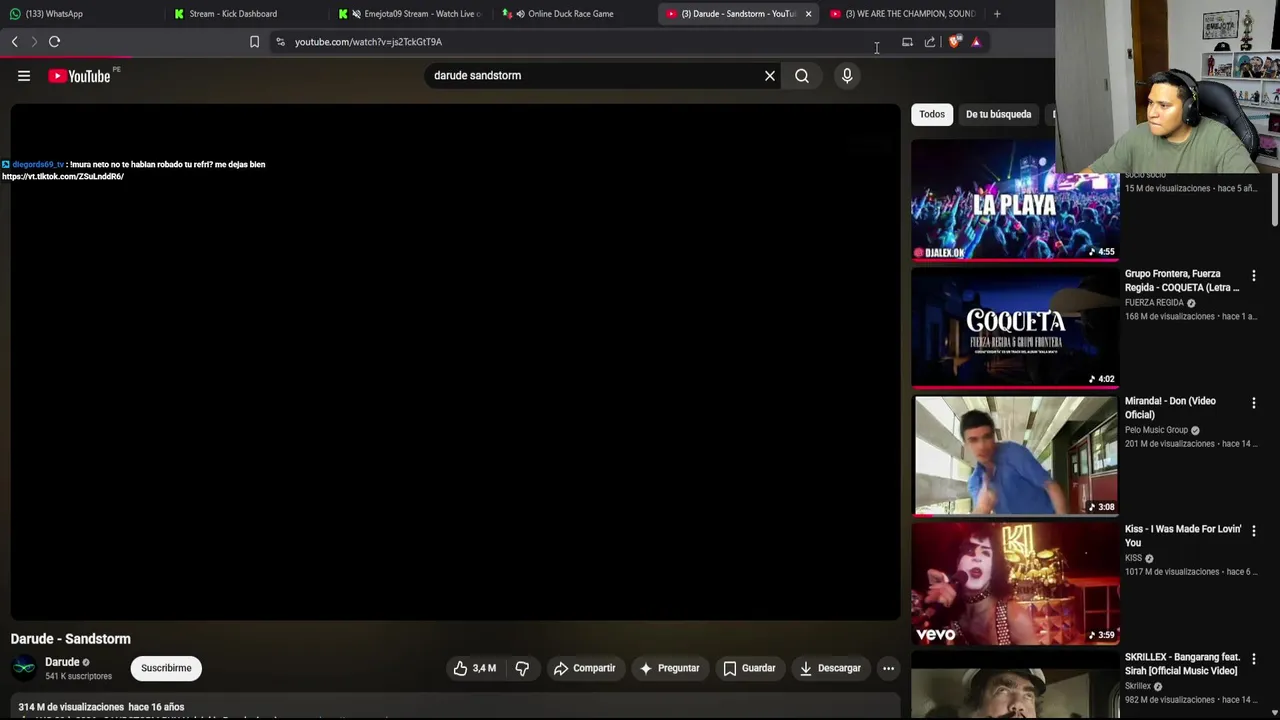Share this page via address bar icon
The height and width of the screenshot is (720, 1280).
930,42
